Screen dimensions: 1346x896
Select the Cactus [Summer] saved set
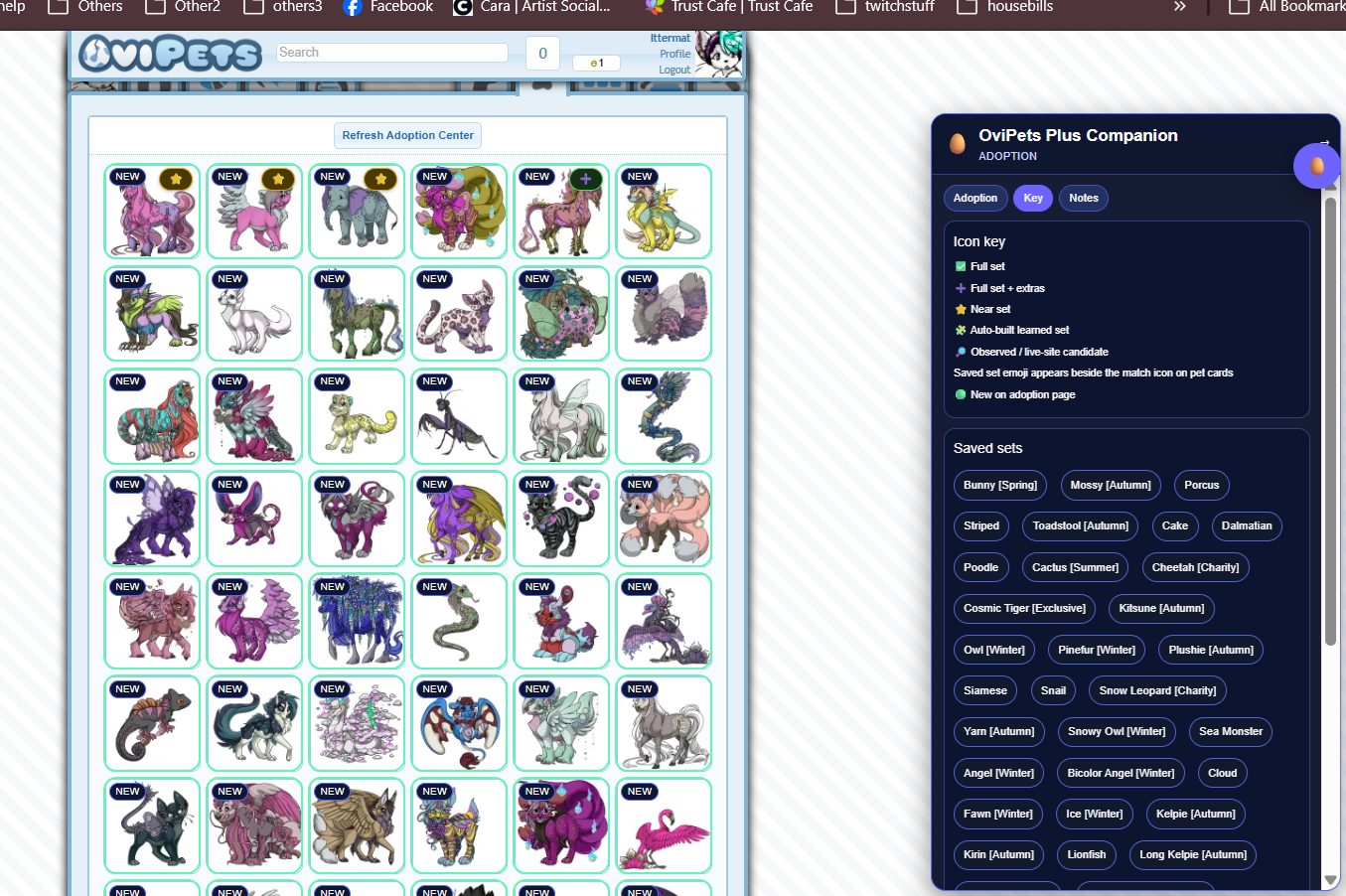[x=1075, y=567]
